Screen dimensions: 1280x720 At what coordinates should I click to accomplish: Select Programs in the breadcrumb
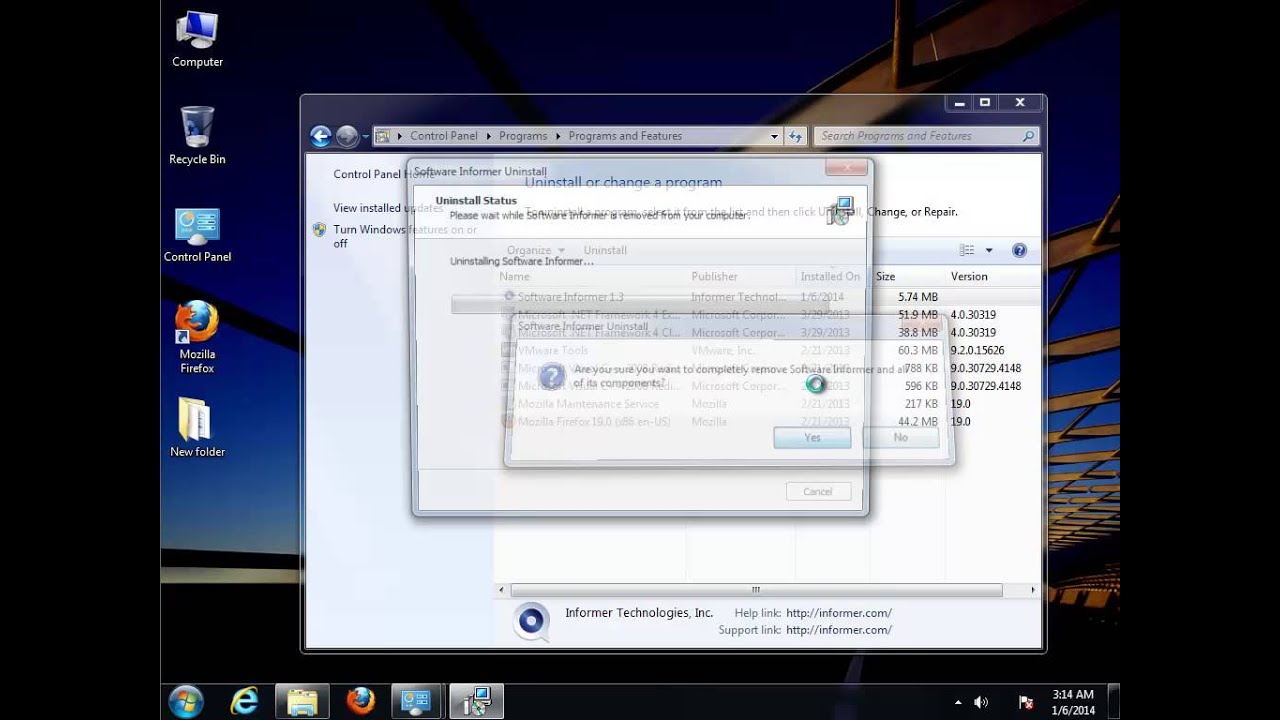click(x=523, y=136)
